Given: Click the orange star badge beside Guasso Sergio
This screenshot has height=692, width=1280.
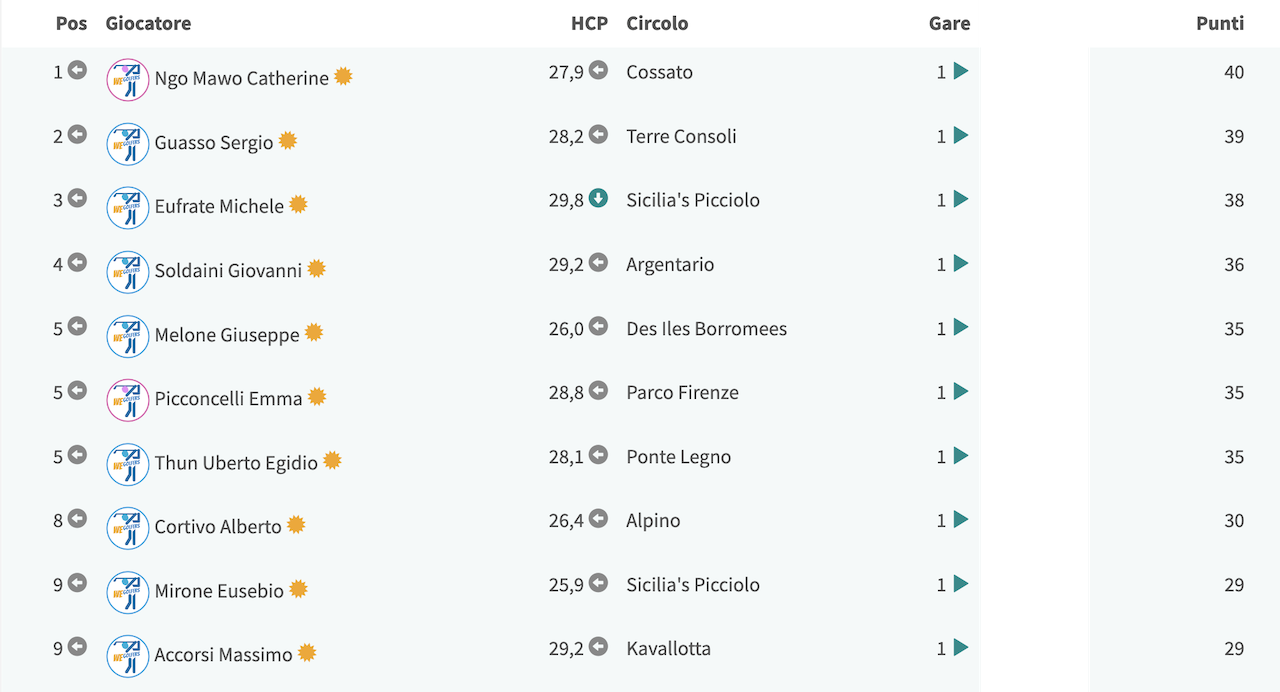Looking at the screenshot, I should coord(288,140).
